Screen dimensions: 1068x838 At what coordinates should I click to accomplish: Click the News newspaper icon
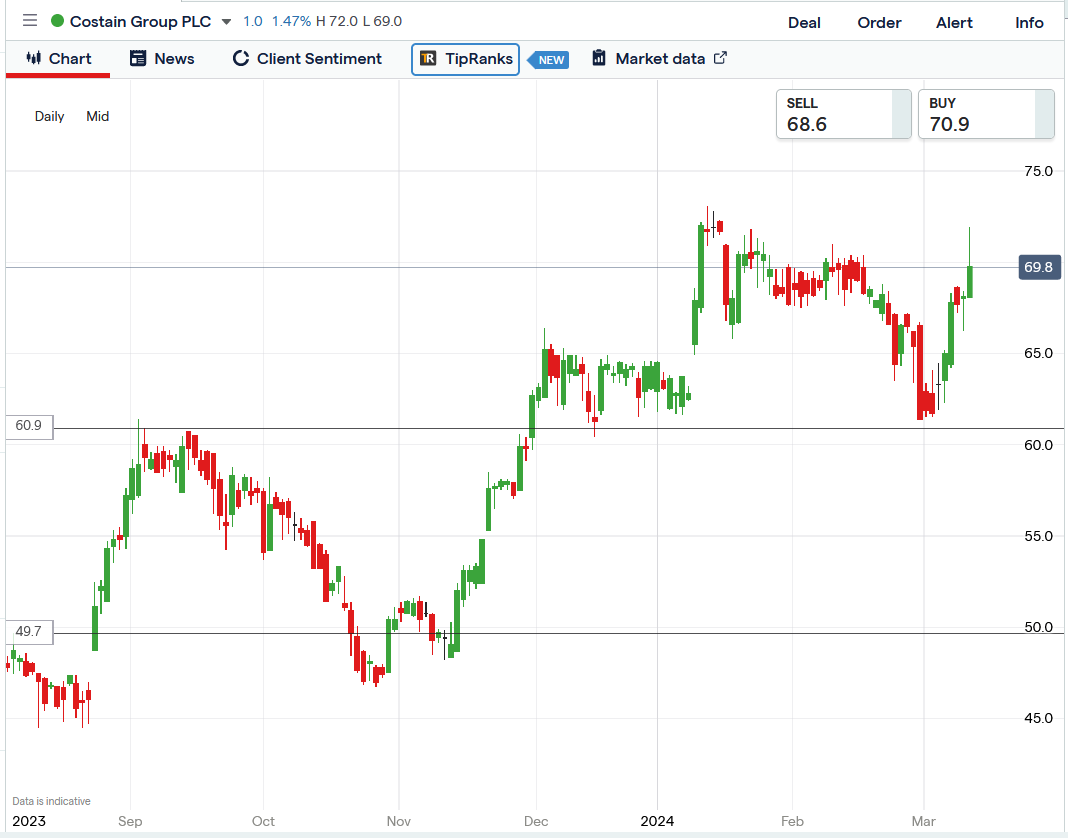click(138, 58)
